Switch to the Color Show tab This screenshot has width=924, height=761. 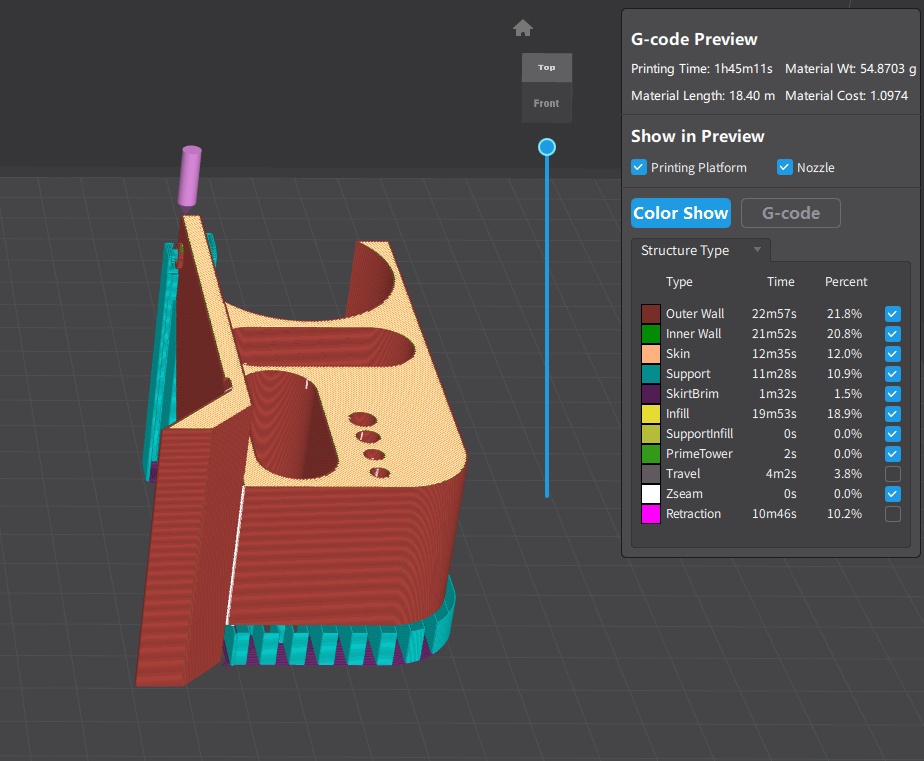(680, 213)
